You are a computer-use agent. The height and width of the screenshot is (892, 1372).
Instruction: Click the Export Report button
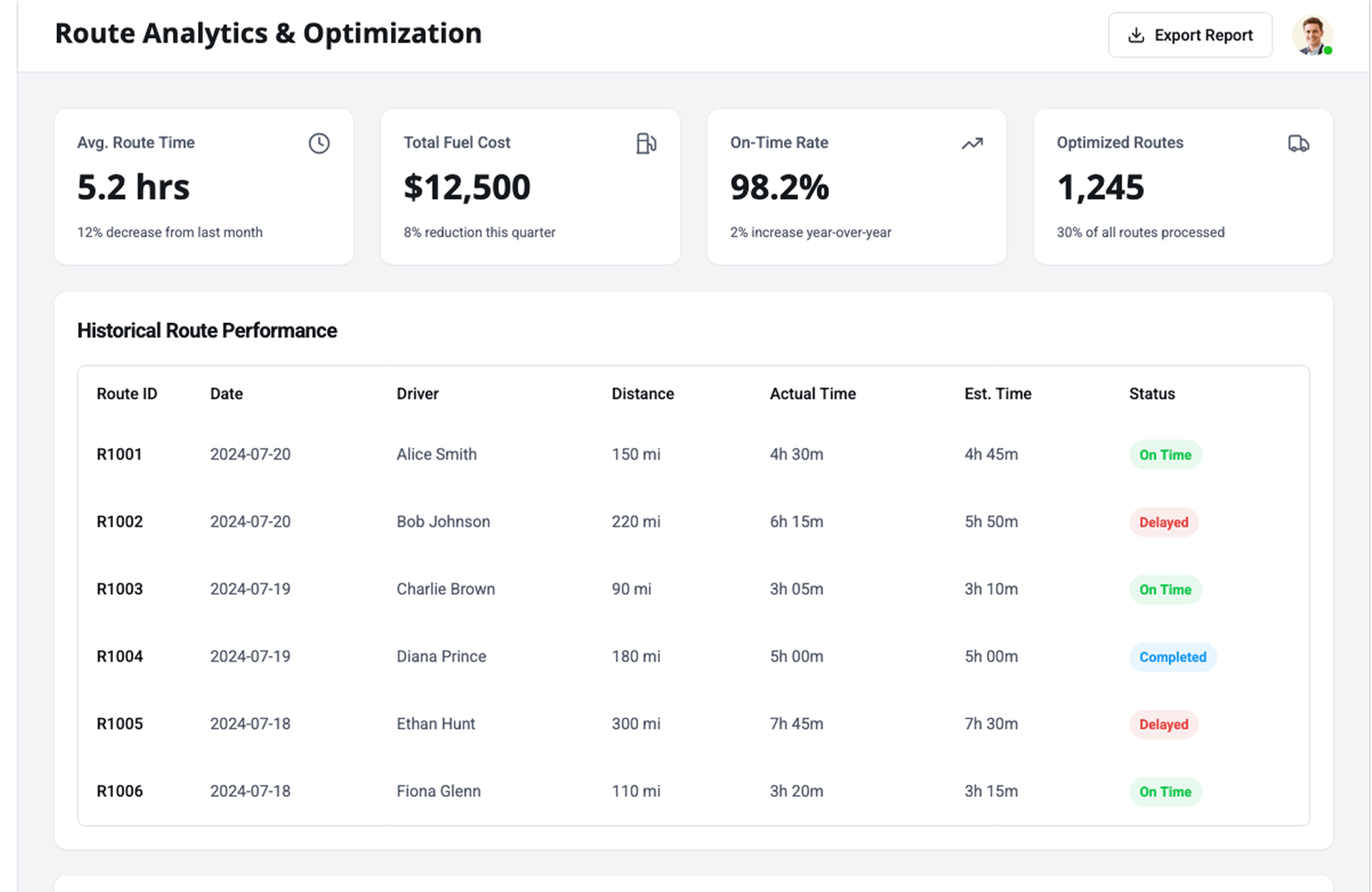[x=1190, y=35]
